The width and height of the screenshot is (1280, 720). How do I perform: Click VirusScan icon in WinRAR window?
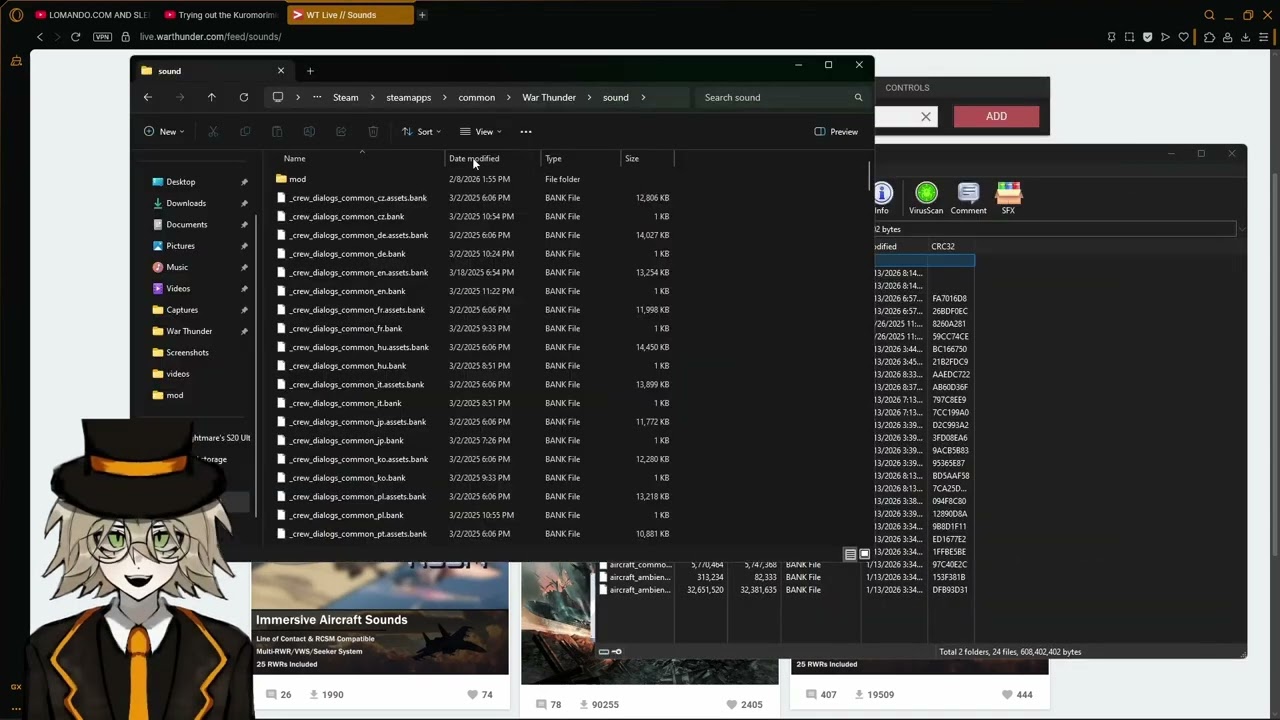click(x=926, y=199)
